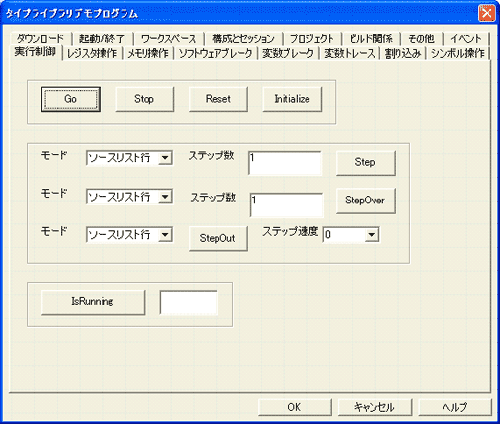Viewport: 500px width, 424px height.
Task: Click the result field next to IsRunning
Action: click(189, 303)
